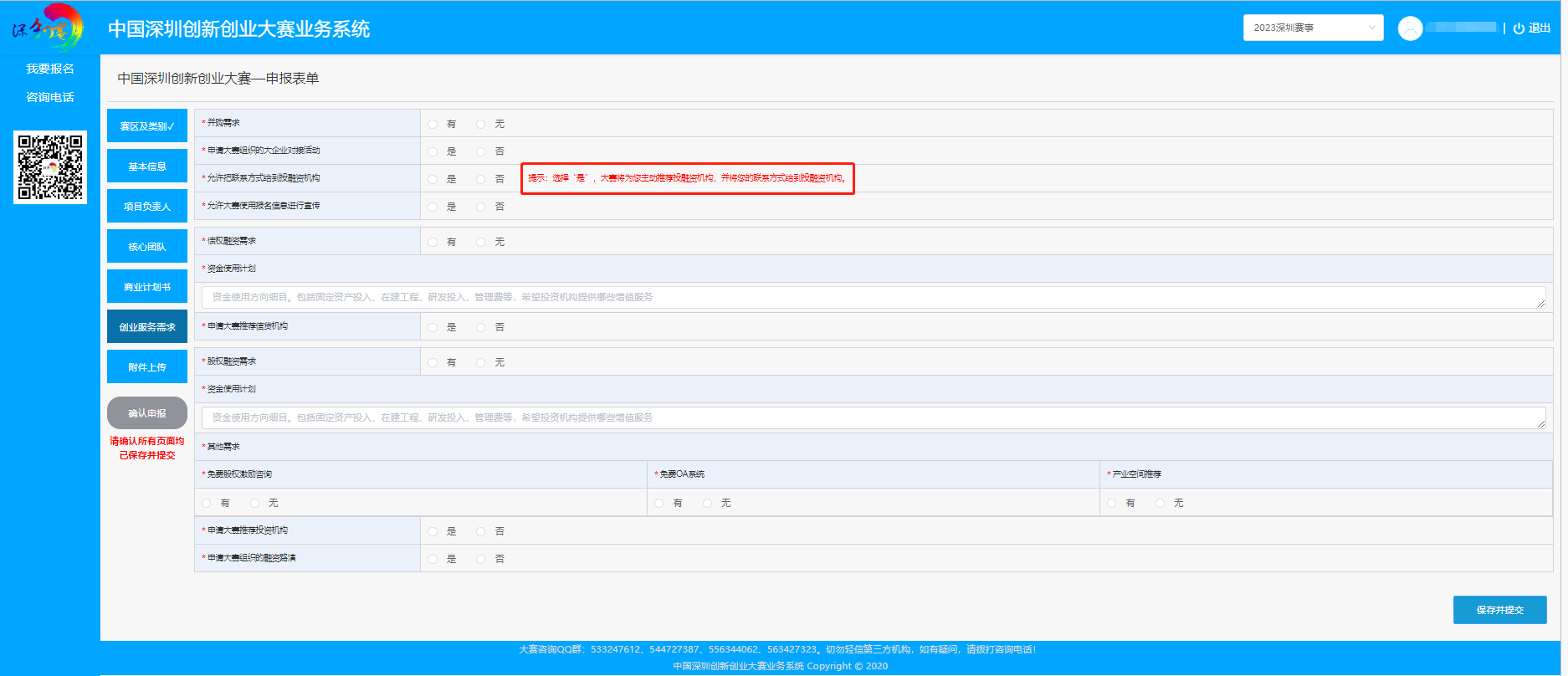
Task: Click the colorful competition logo icon
Action: 48,27
